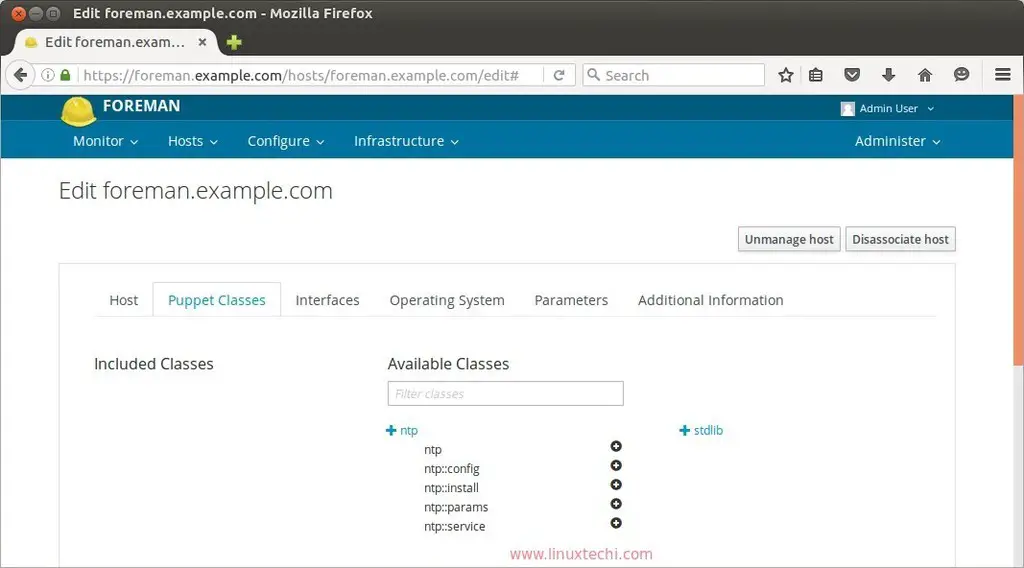This screenshot has height=568, width=1024.
Task: Open a new tab with plus icon
Action: click(x=234, y=42)
